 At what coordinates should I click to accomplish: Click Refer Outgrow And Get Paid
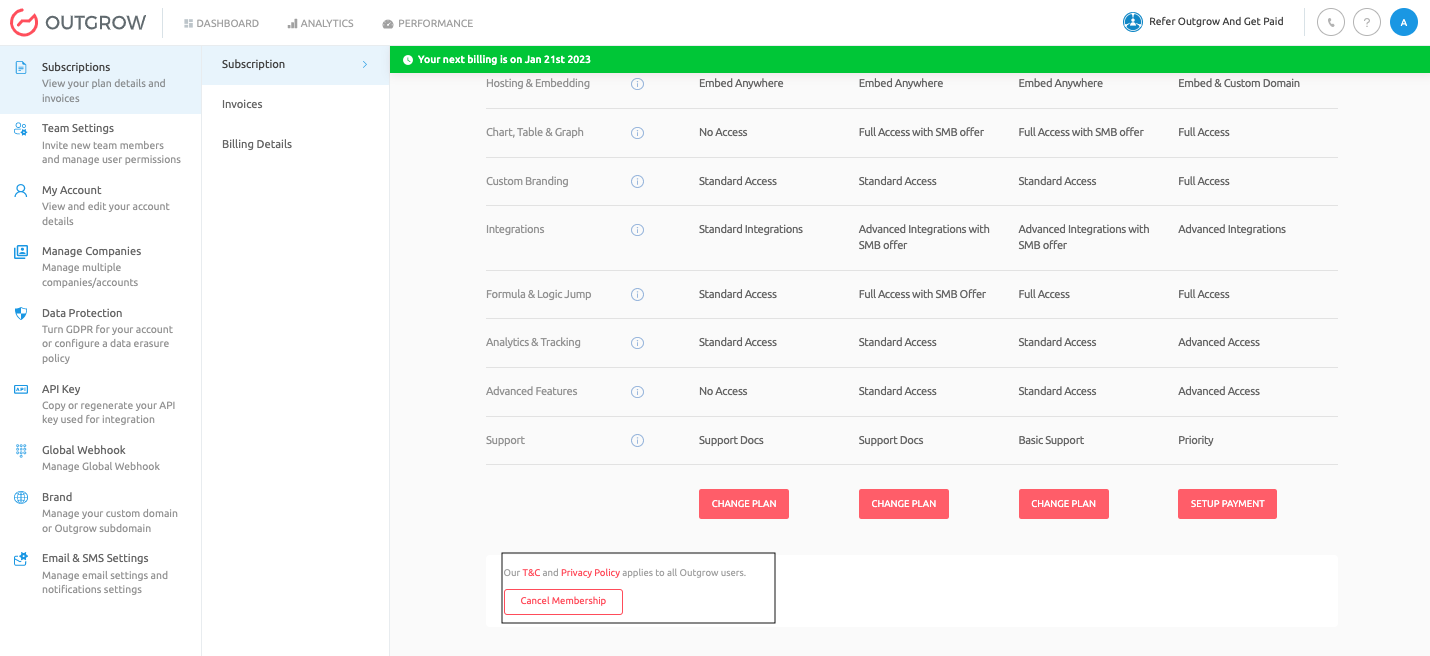1216,22
